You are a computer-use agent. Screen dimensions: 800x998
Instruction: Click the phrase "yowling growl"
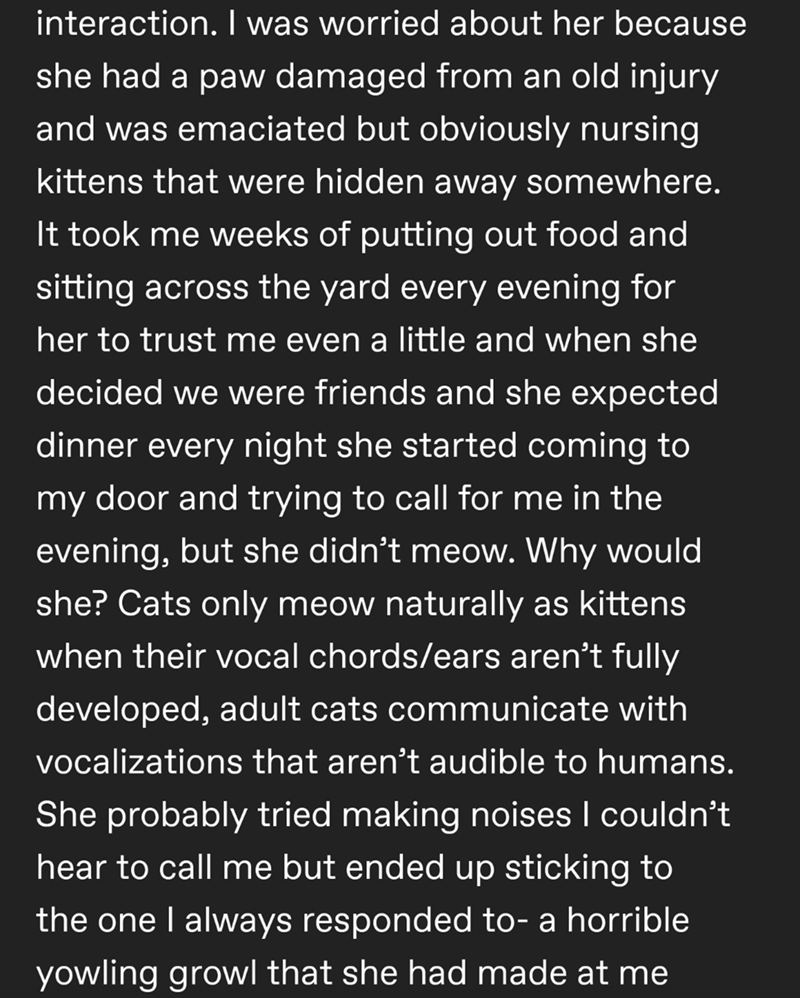147,974
